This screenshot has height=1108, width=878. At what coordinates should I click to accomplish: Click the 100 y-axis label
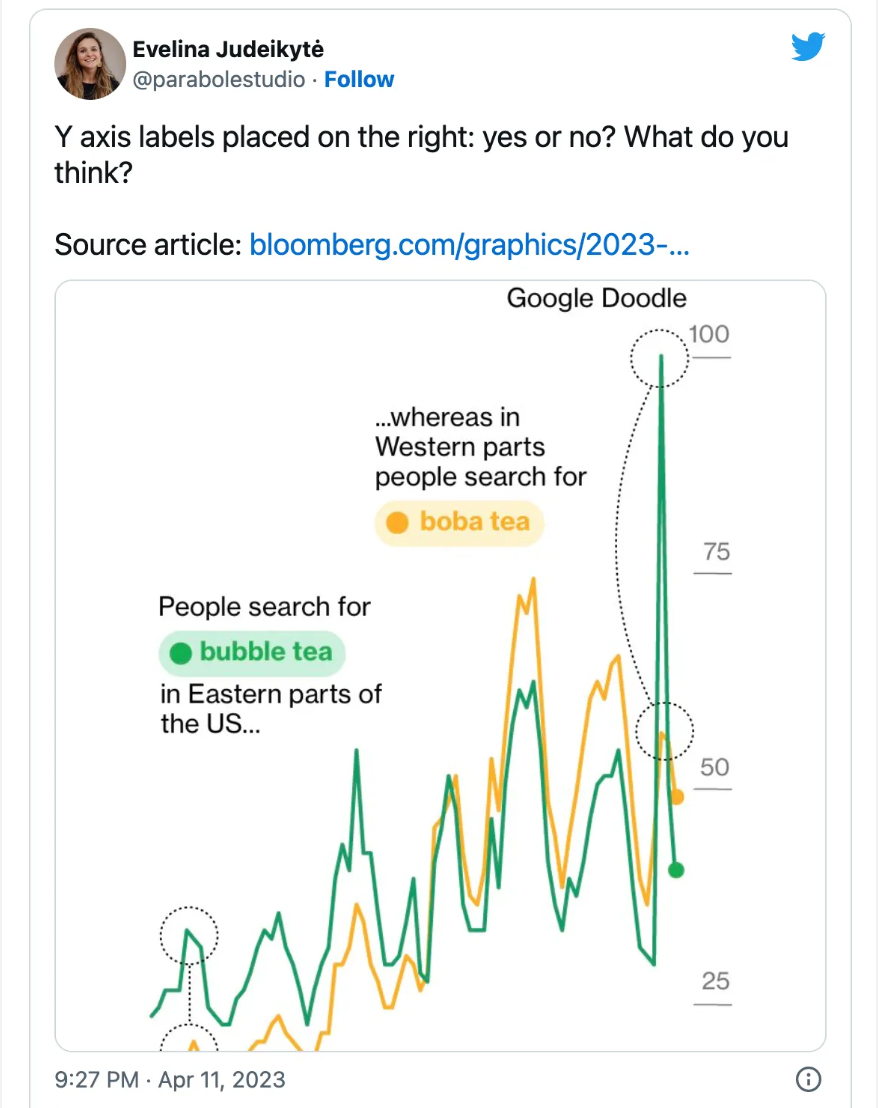click(709, 334)
